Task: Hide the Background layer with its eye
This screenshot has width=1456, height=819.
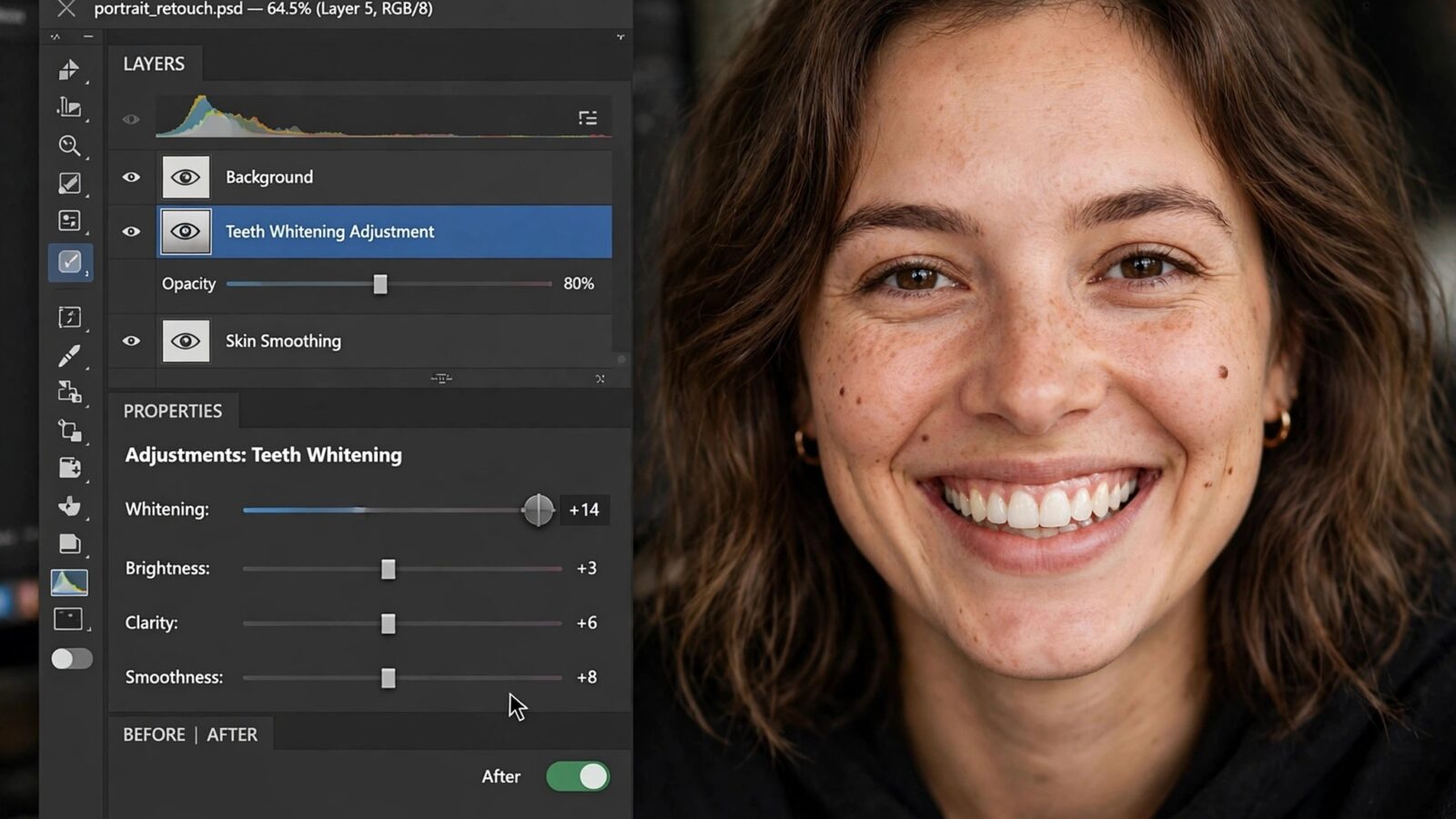Action: tap(131, 177)
